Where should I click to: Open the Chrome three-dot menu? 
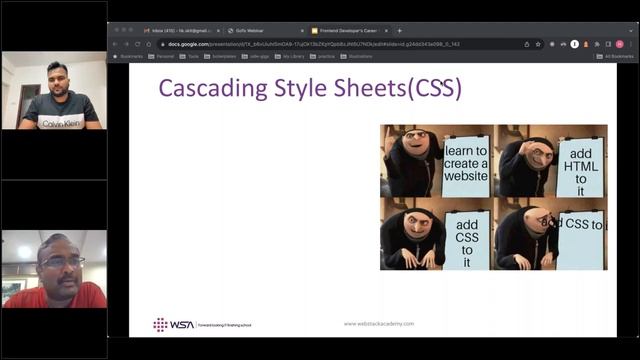click(x=631, y=44)
